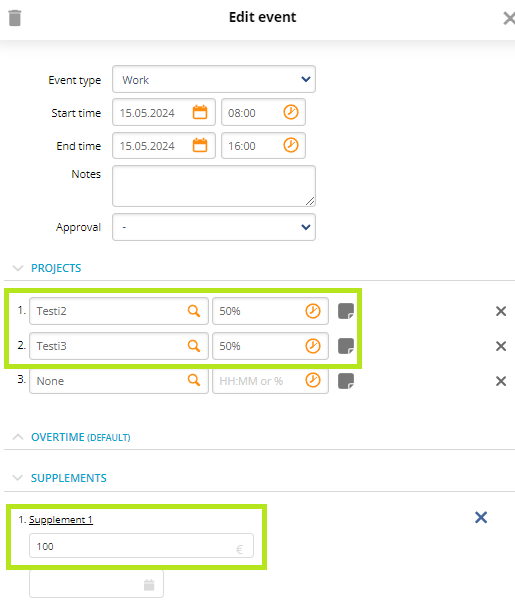Viewport: 515px width, 603px height.
Task: Open clock picker for start time 08:00
Action: pyautogui.click(x=291, y=112)
